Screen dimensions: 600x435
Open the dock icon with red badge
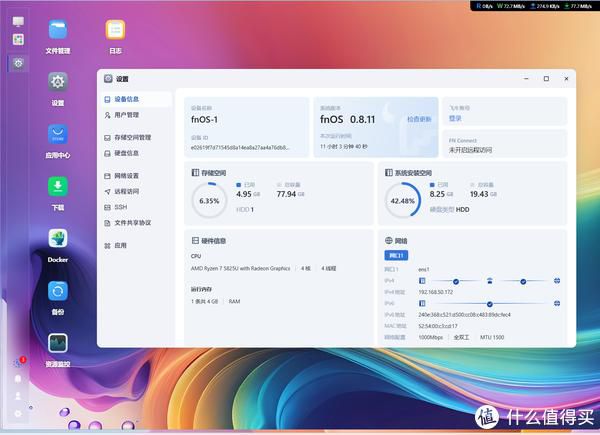[x=18, y=363]
